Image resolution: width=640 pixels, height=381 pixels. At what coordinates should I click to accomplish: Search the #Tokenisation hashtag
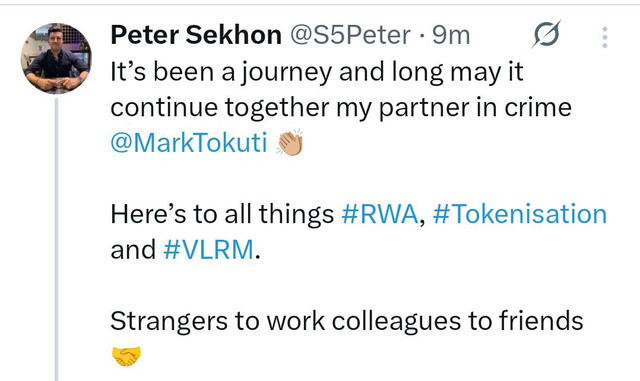(x=520, y=214)
